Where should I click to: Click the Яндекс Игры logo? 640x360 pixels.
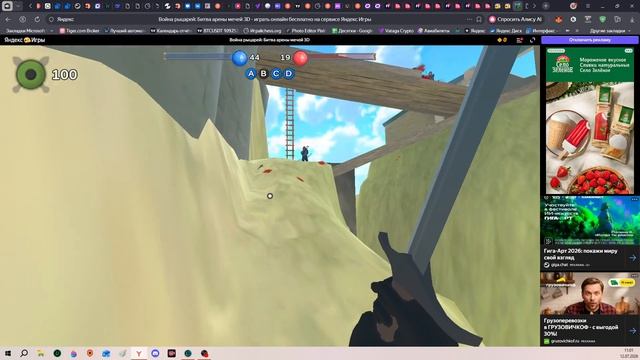click(x=24, y=40)
